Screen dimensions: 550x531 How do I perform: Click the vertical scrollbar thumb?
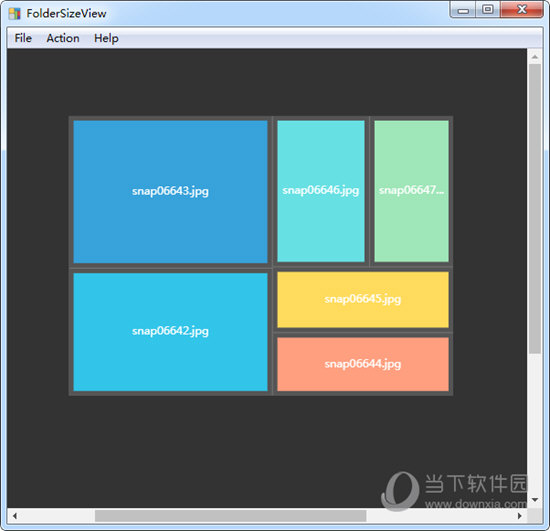click(x=535, y=209)
